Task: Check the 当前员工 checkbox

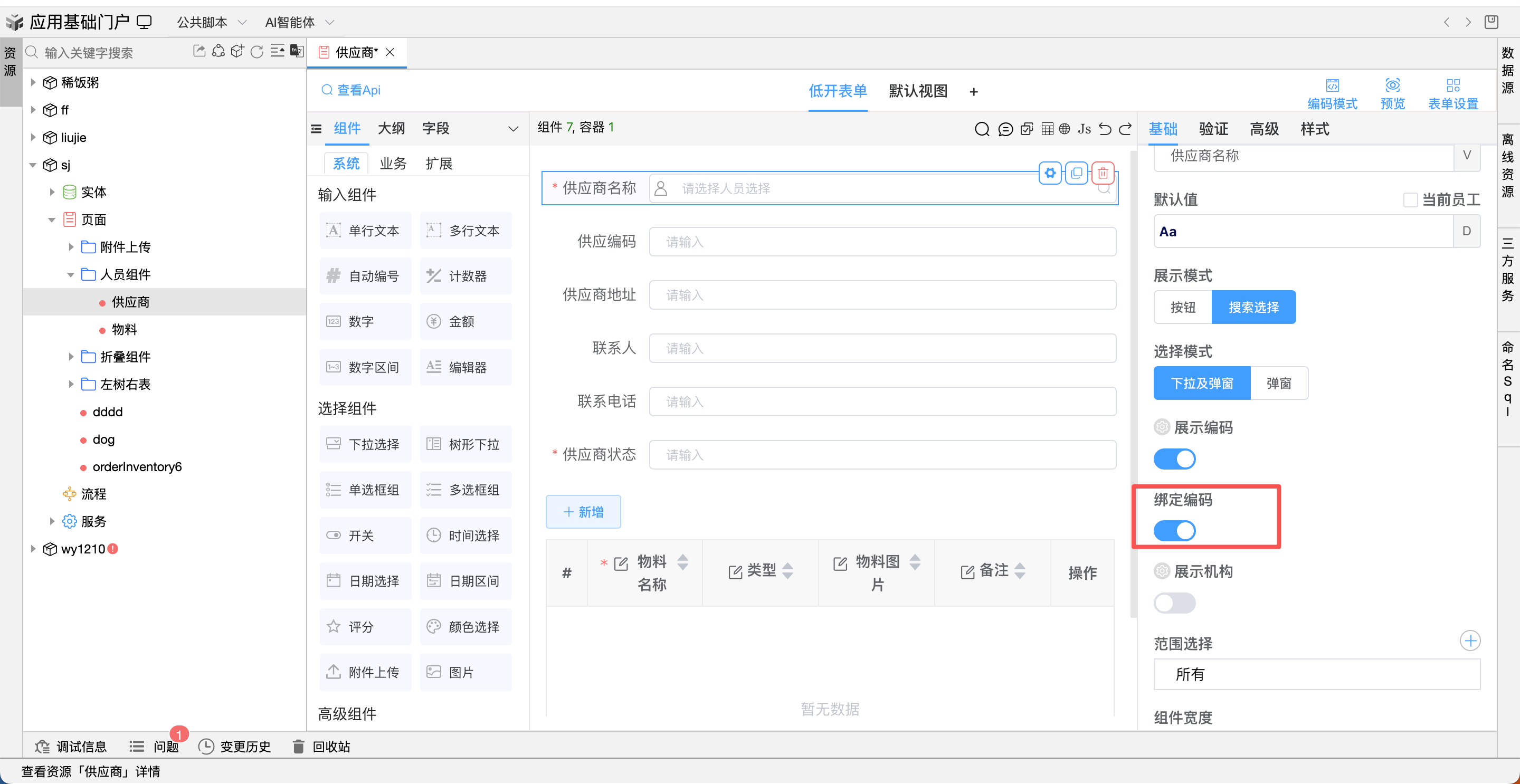Action: coord(1410,199)
